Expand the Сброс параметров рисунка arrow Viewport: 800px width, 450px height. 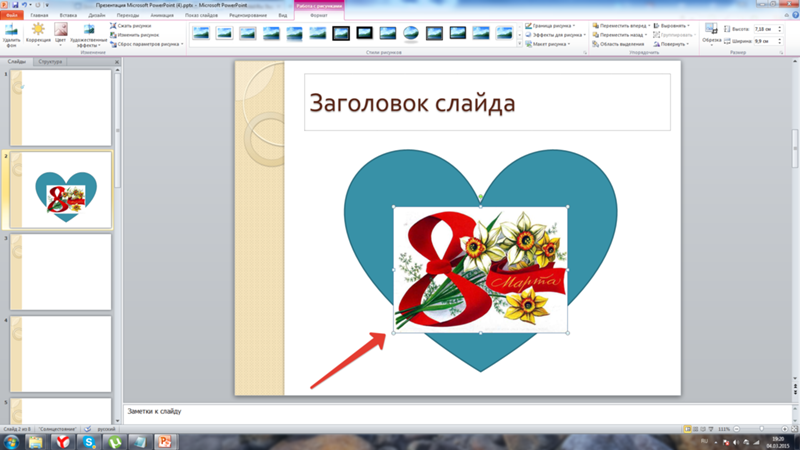(x=182, y=44)
